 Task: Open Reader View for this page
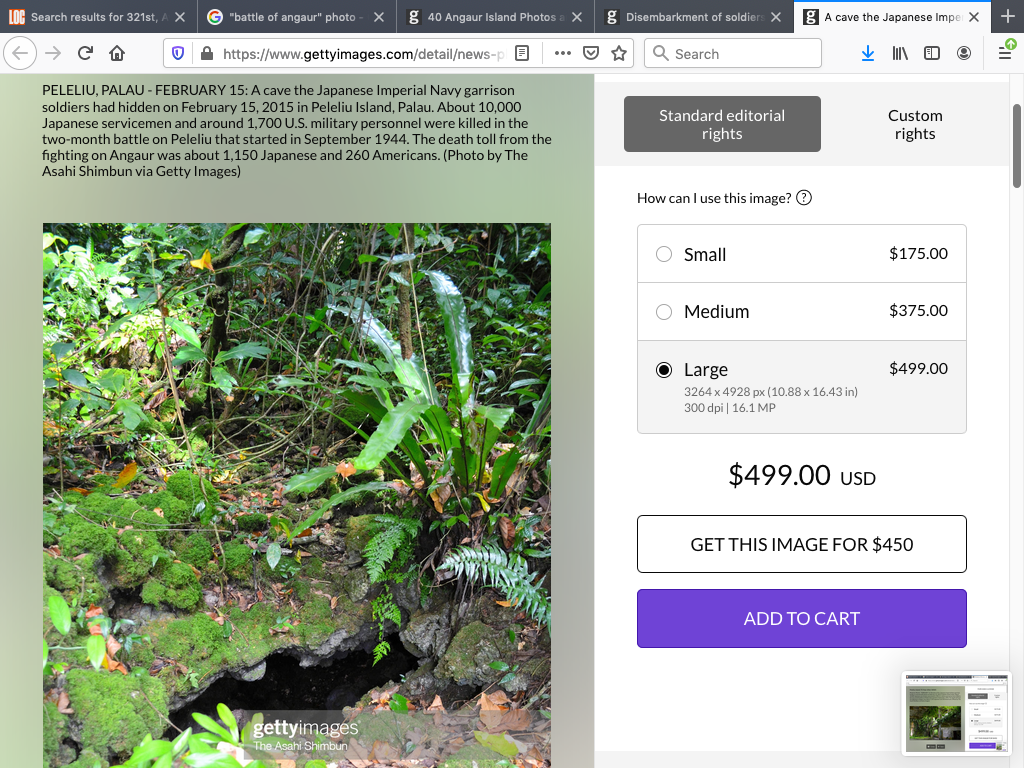(x=523, y=53)
